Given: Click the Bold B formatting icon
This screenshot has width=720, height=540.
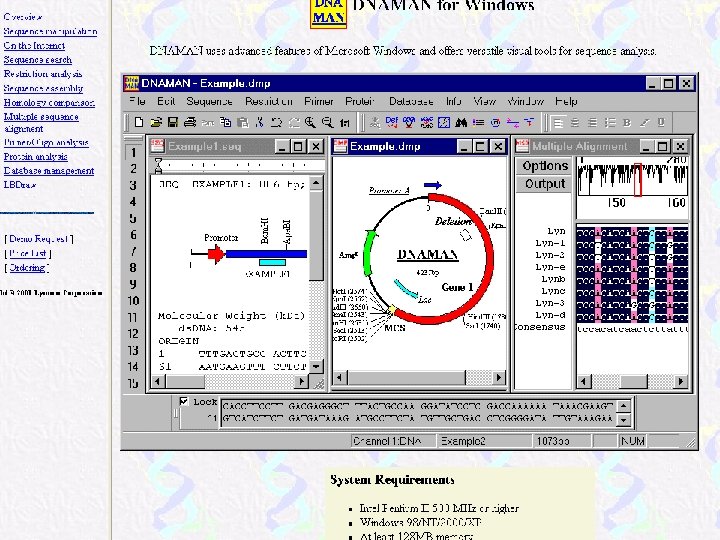Looking at the screenshot, I should 627,123.
